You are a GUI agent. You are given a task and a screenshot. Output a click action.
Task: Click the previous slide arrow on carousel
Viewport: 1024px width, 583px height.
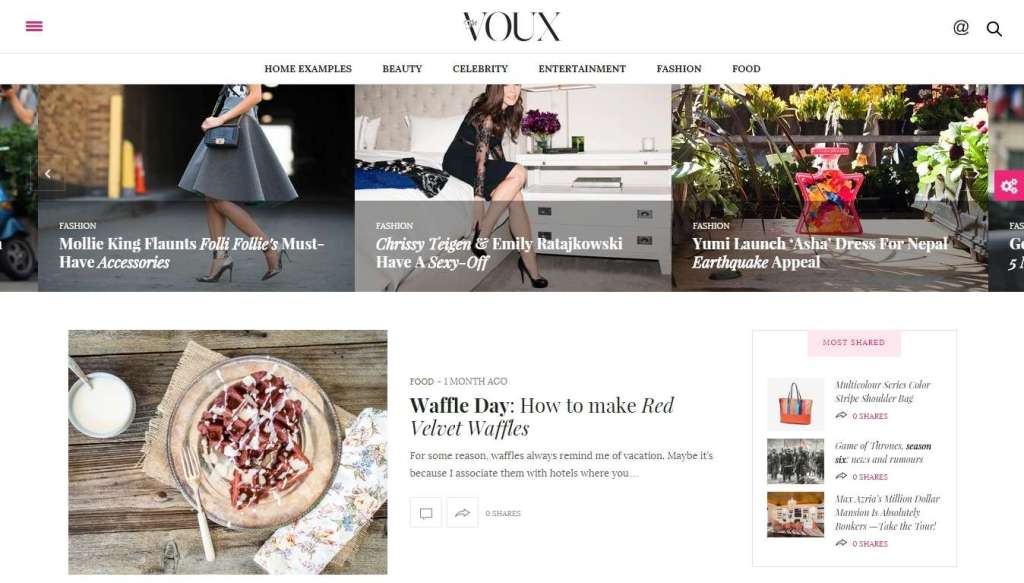click(48, 174)
